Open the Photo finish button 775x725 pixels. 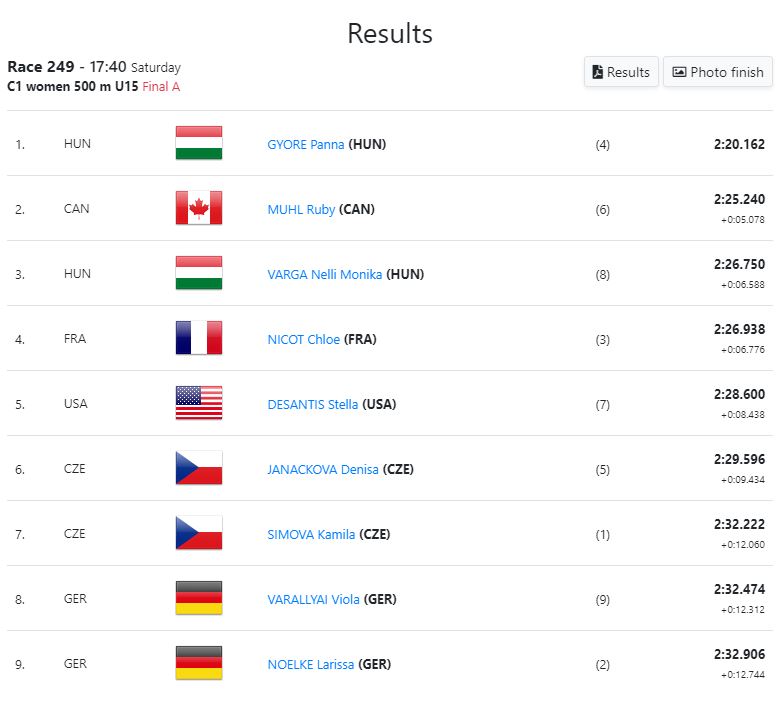717,72
